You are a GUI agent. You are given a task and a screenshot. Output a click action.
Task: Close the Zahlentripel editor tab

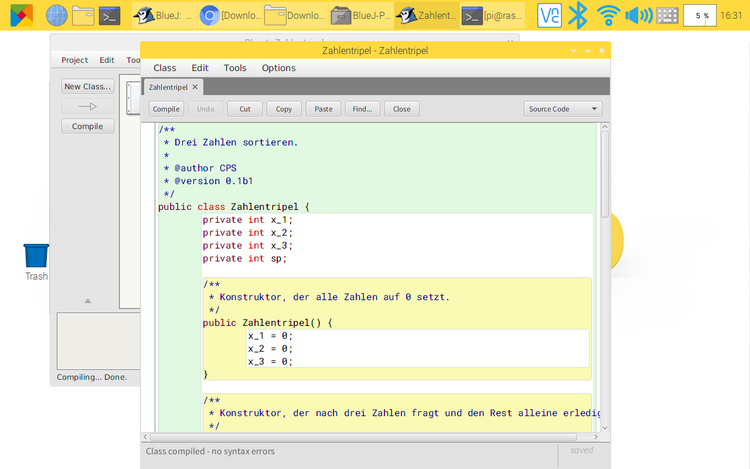coord(196,87)
